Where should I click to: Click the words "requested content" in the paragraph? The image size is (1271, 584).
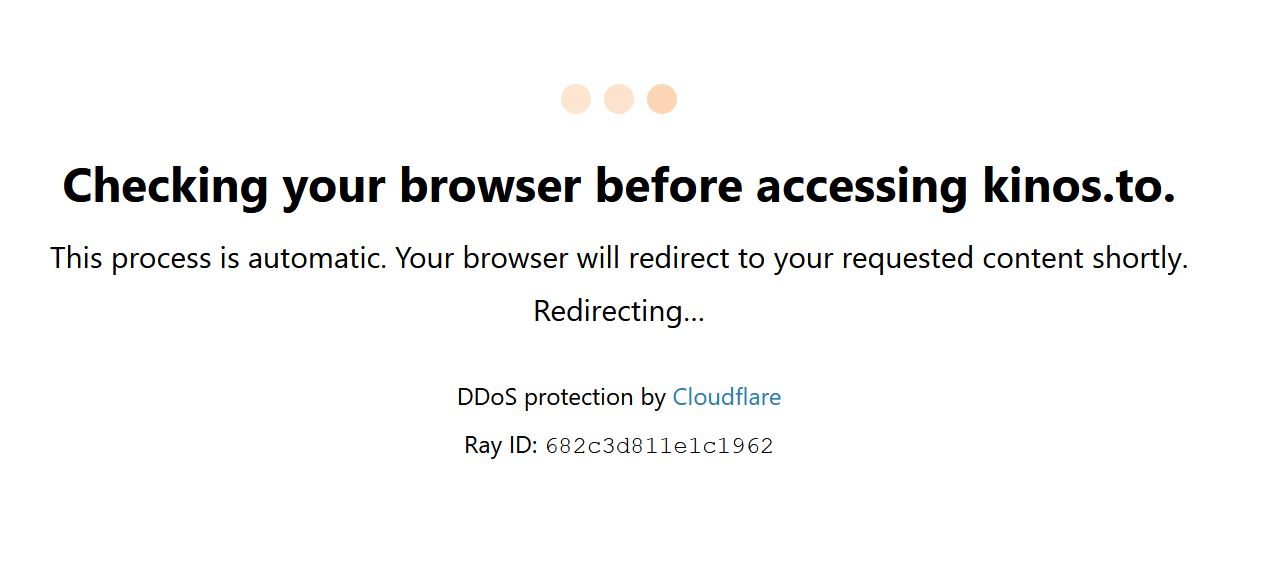[x=958, y=258]
